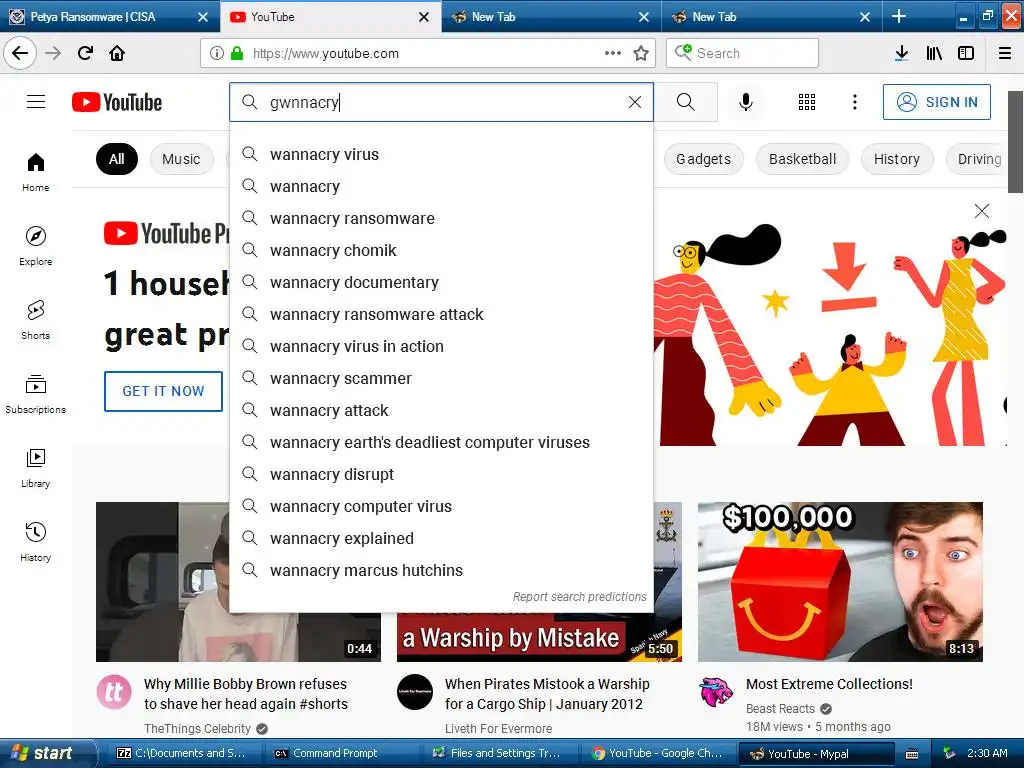This screenshot has width=1024, height=768.
Task: Click the browser Back arrow button
Action: point(20,53)
